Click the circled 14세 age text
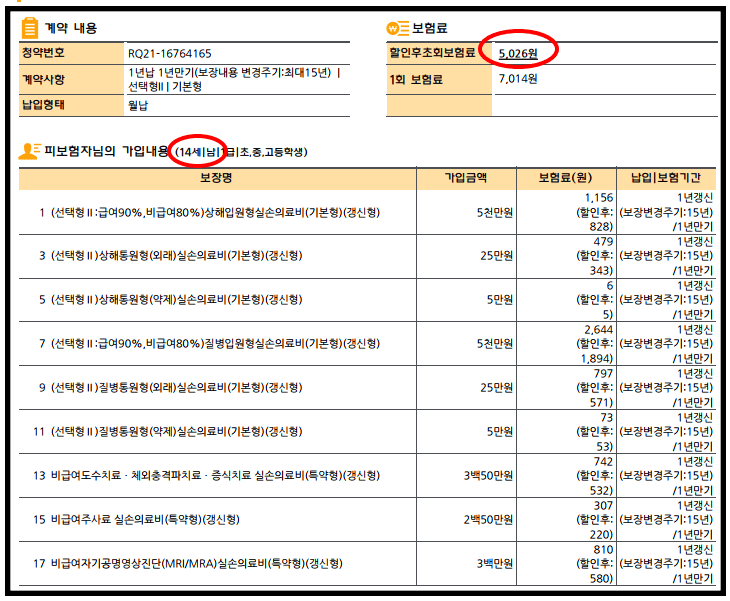The height and width of the screenshot is (601, 730). [196, 152]
